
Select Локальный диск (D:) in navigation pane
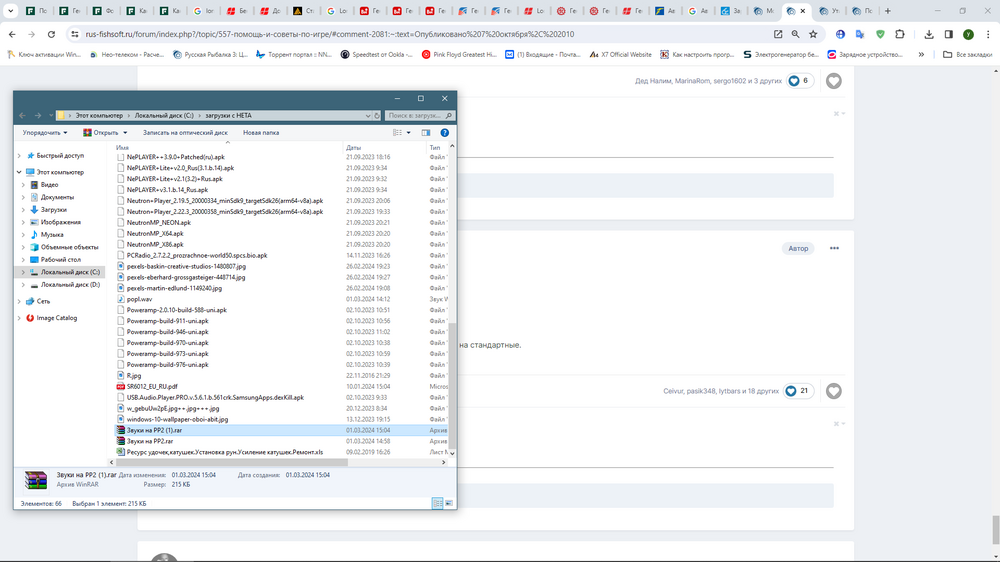coord(69,285)
